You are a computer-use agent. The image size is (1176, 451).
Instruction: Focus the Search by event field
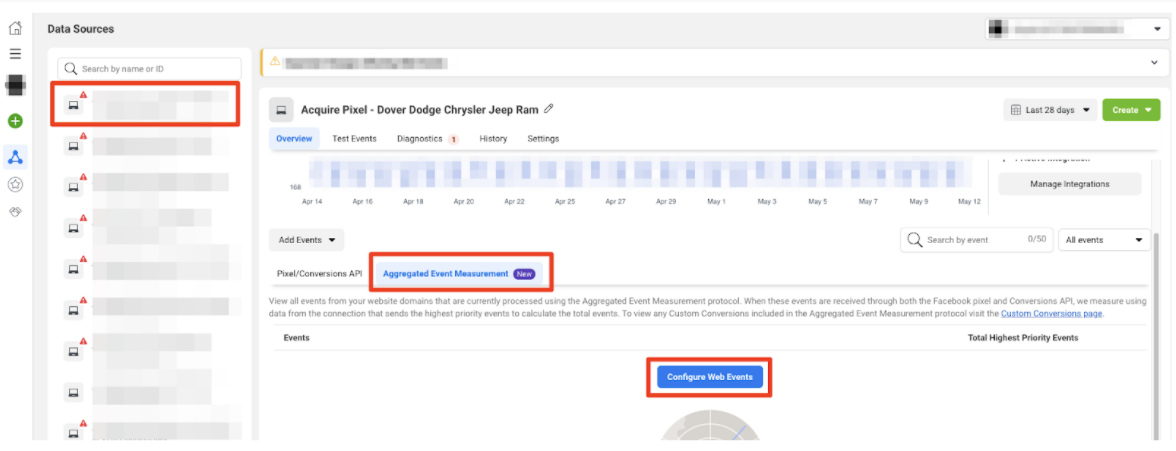(x=976, y=239)
